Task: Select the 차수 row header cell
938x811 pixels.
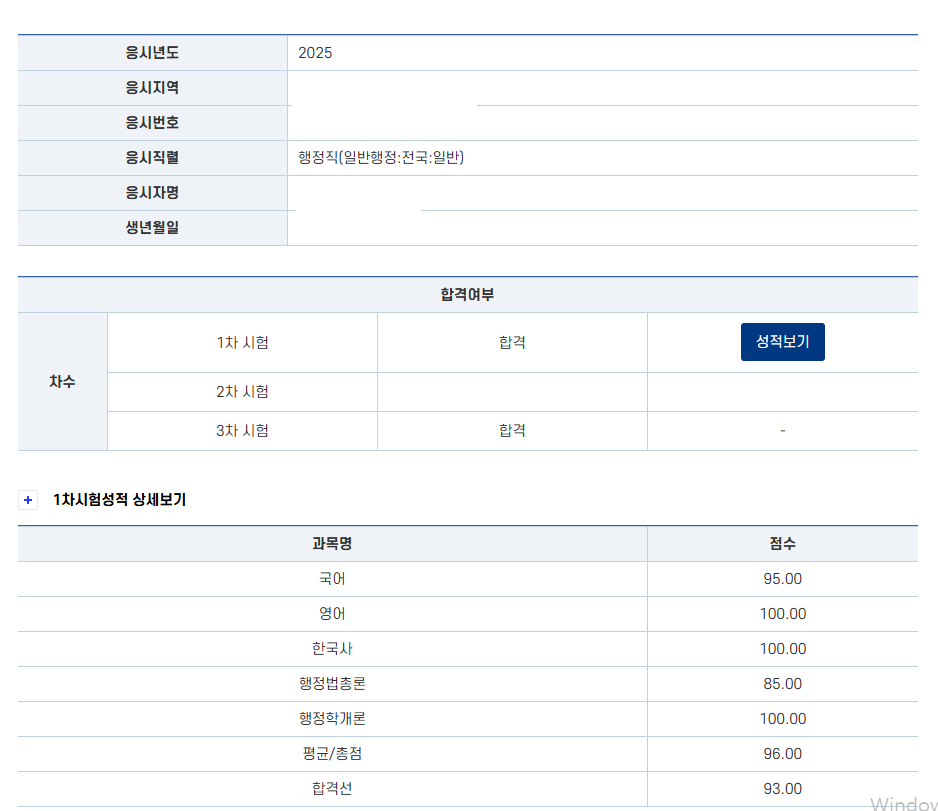Action: [x=62, y=382]
